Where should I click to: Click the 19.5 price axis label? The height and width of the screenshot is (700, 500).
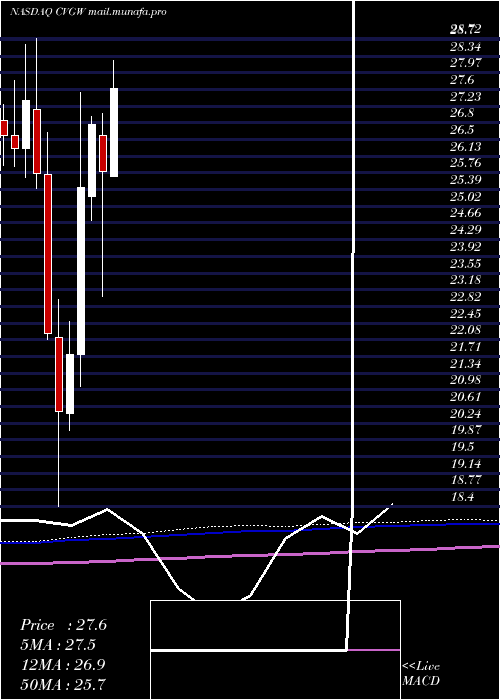[x=462, y=446]
